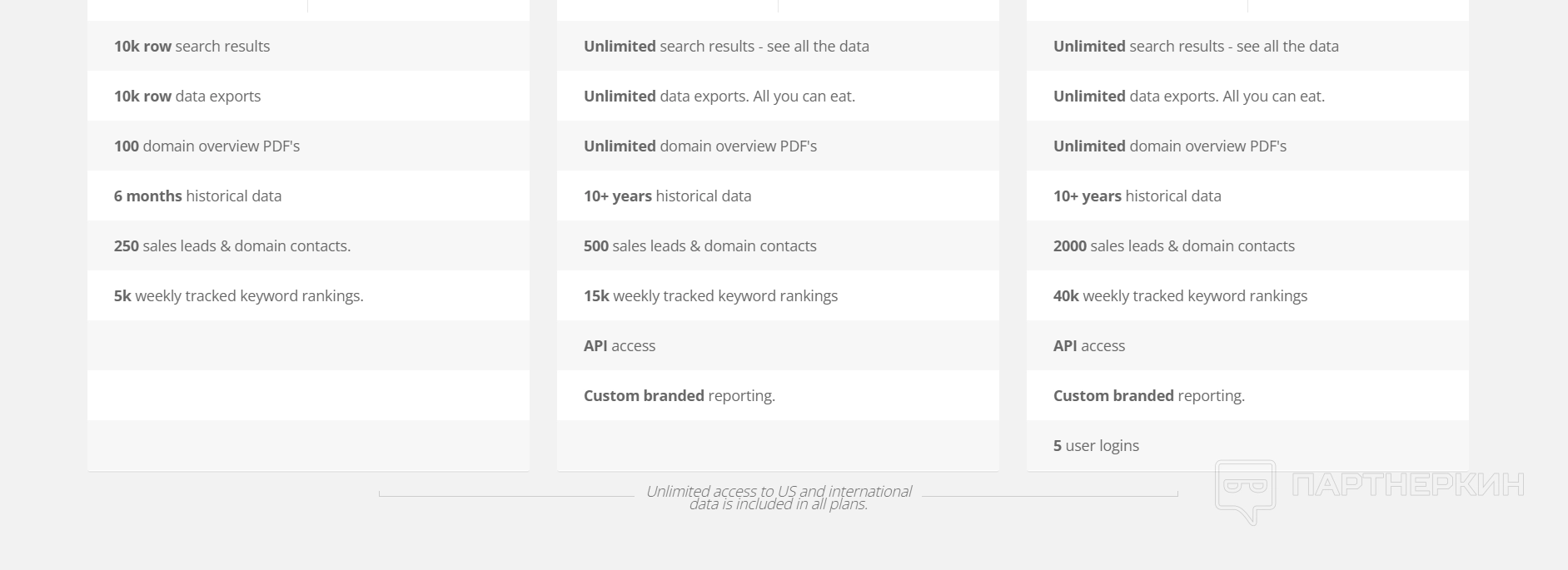Click "API access" in the 15k keyword plan
This screenshot has width=1568, height=570.
point(620,346)
